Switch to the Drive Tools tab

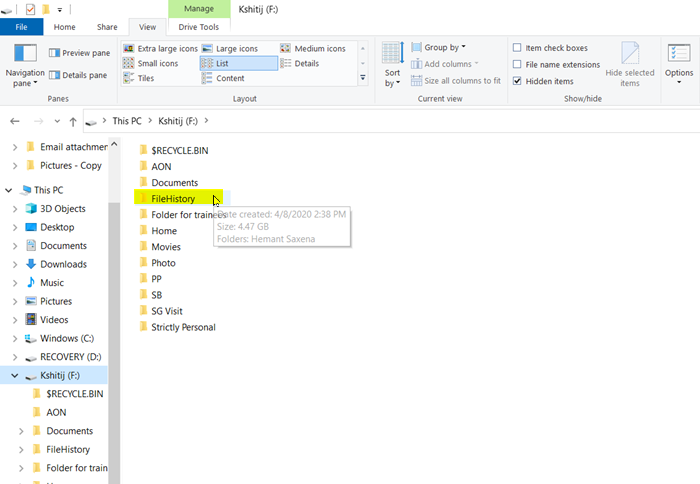click(199, 27)
